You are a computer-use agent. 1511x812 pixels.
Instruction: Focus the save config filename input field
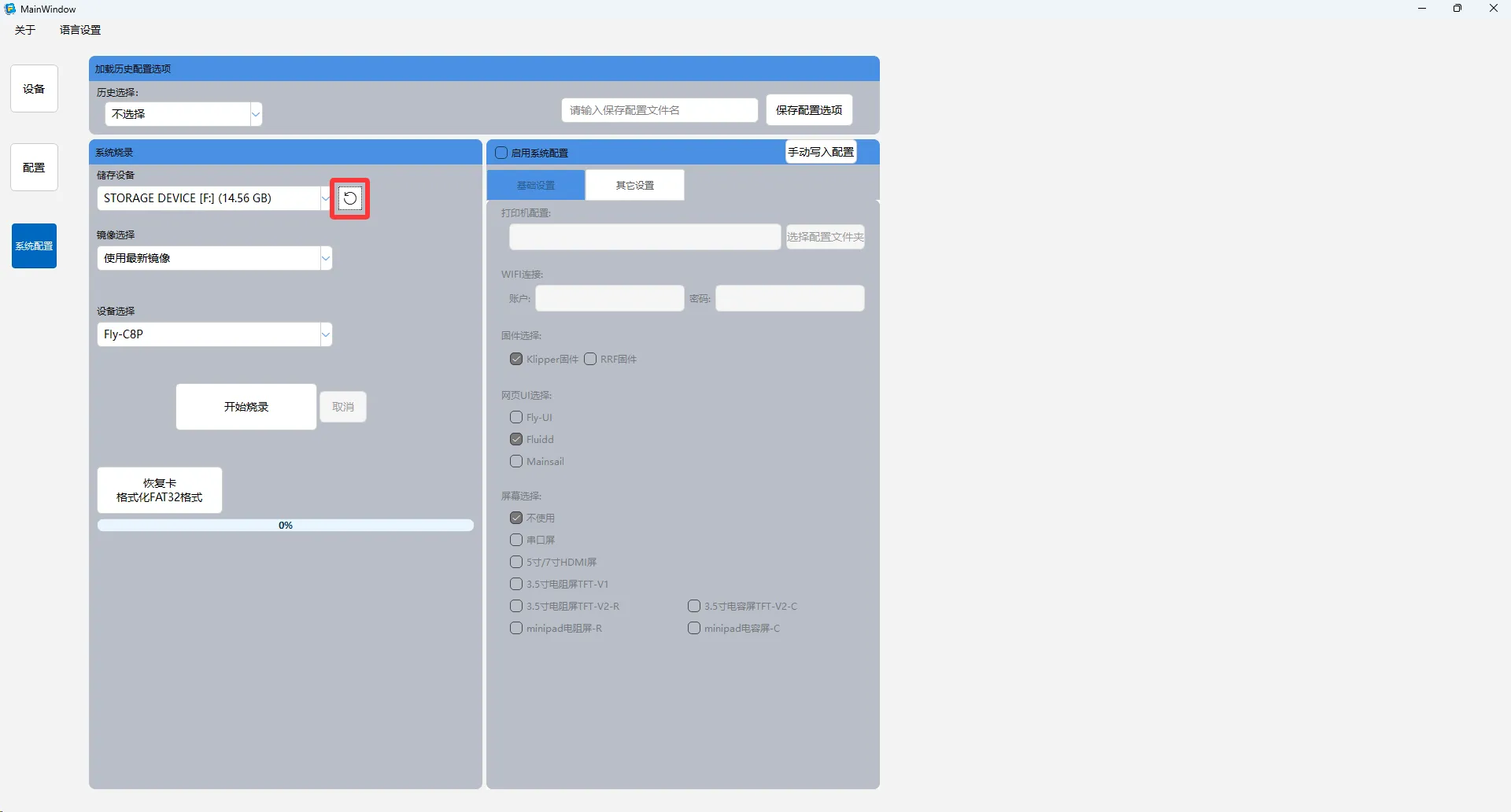[x=659, y=110]
